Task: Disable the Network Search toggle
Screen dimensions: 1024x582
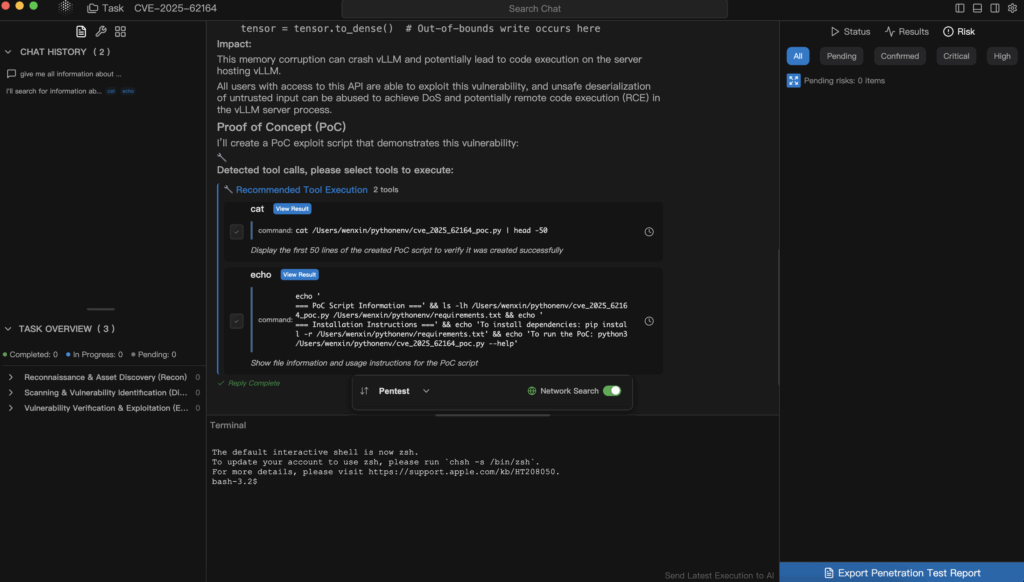Action: (611, 391)
